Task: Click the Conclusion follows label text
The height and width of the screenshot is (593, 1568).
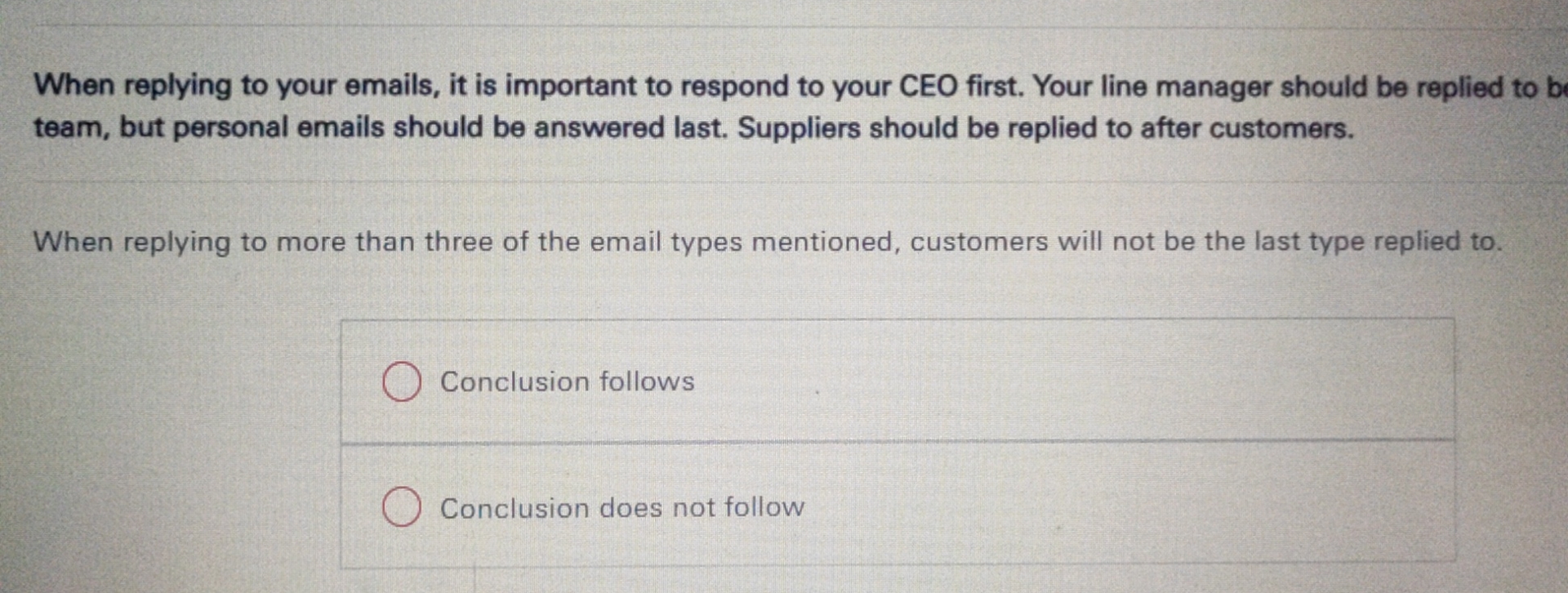Action: pyautogui.click(x=567, y=381)
